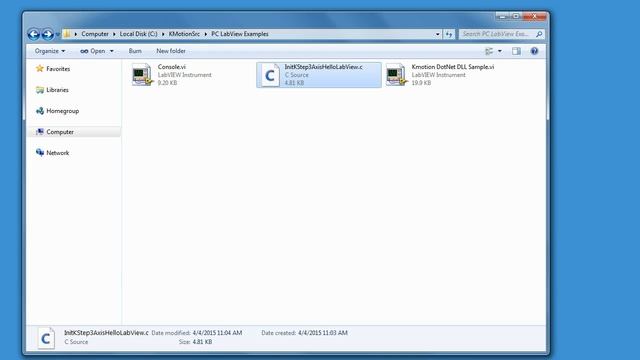Click the magnifier search icon
The image size is (640, 360).
pos(539,34)
